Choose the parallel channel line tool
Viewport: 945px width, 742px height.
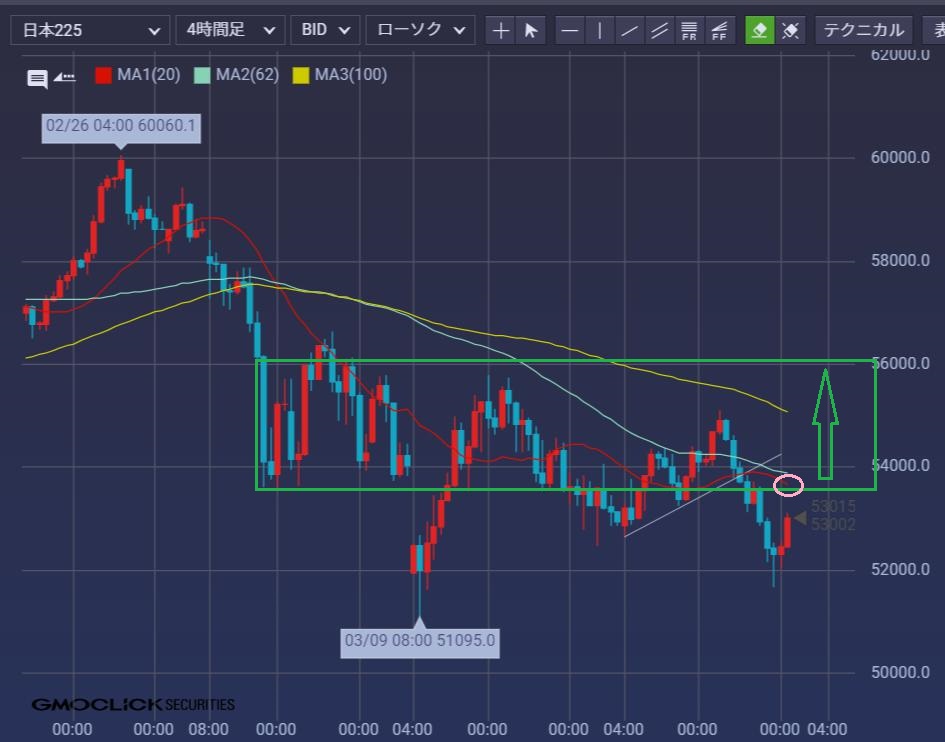[x=659, y=30]
